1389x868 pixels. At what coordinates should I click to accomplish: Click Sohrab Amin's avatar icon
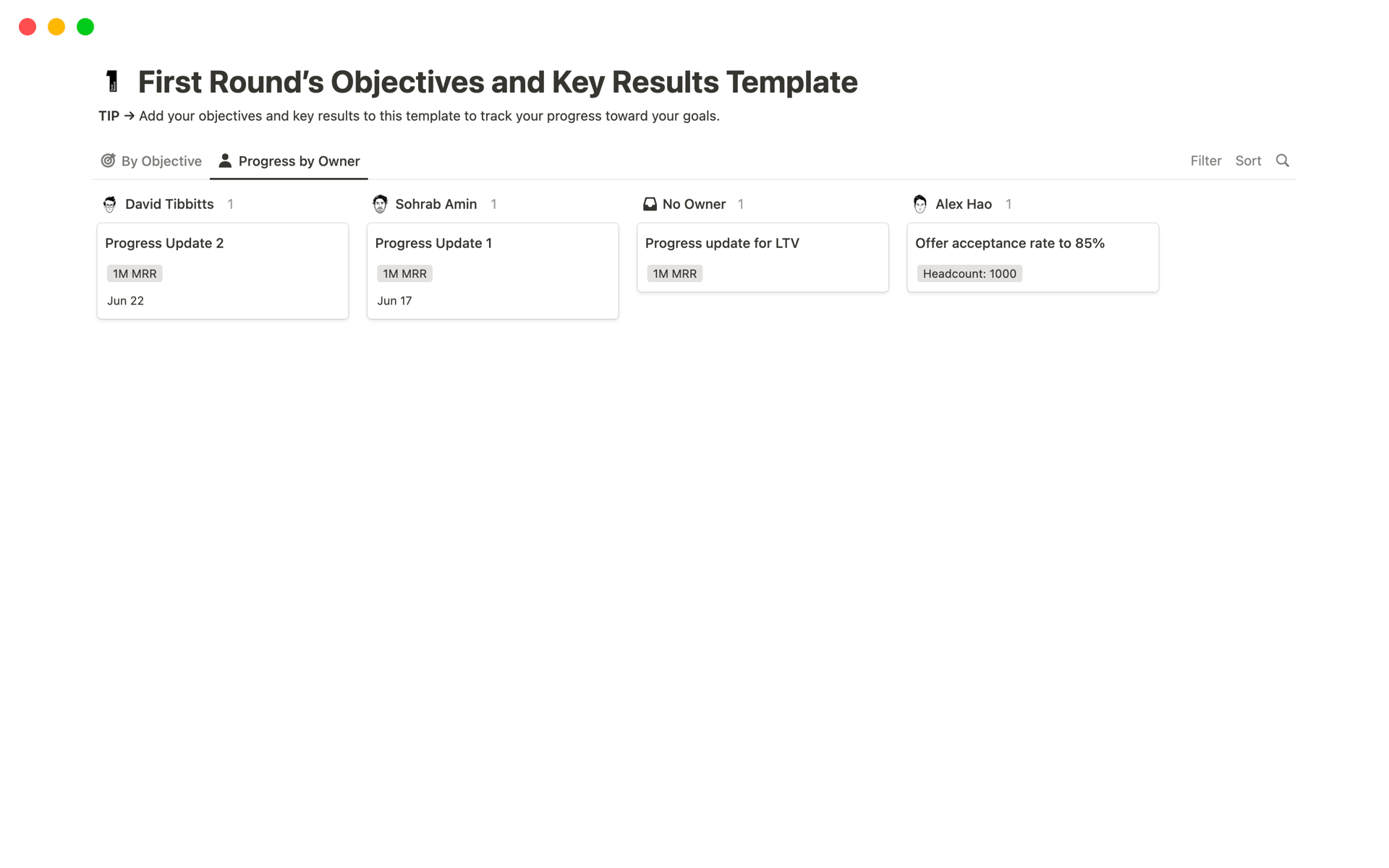[x=379, y=204]
